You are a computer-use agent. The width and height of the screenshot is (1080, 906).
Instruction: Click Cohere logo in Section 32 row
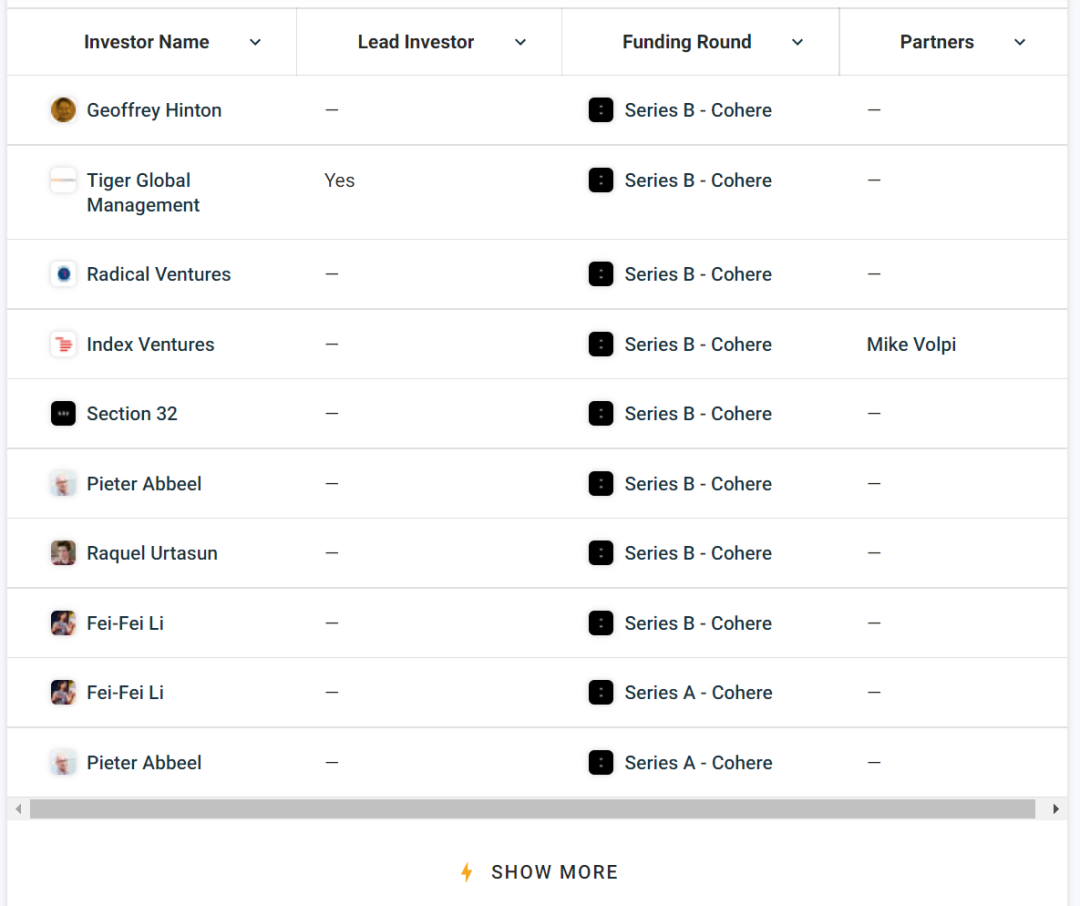pos(601,413)
